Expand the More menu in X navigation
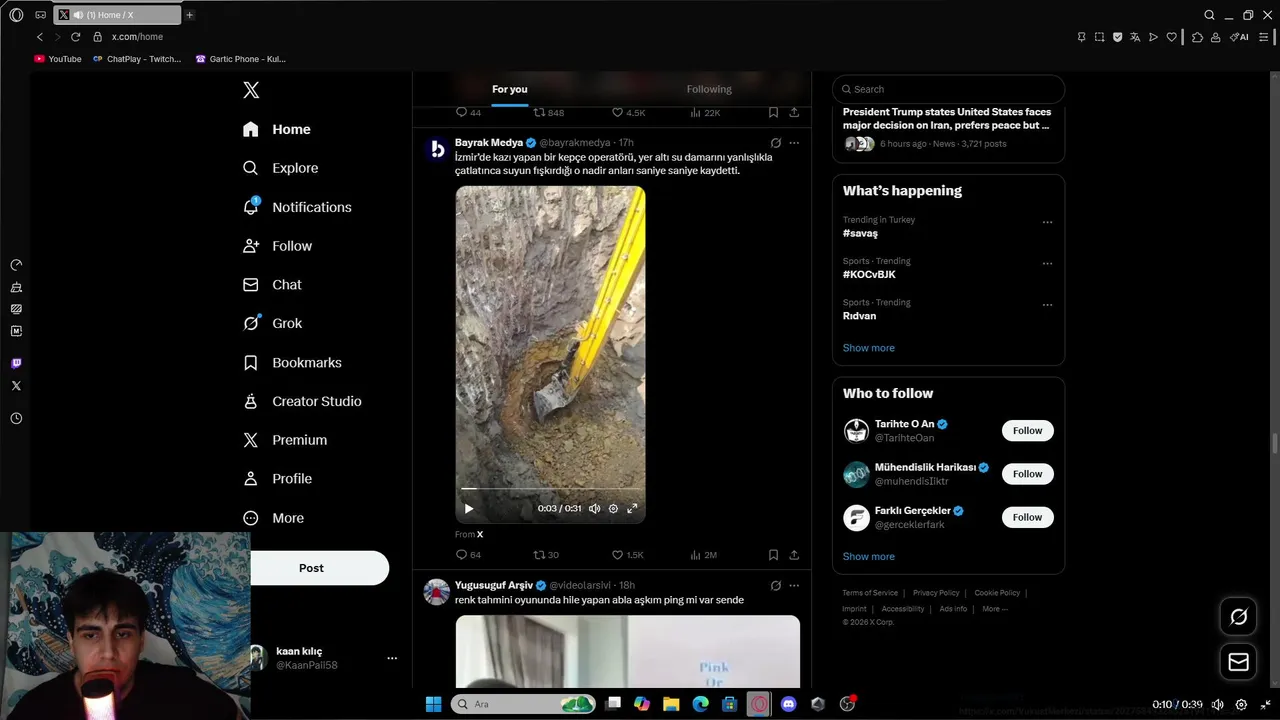Image resolution: width=1280 pixels, height=720 pixels. [274, 518]
